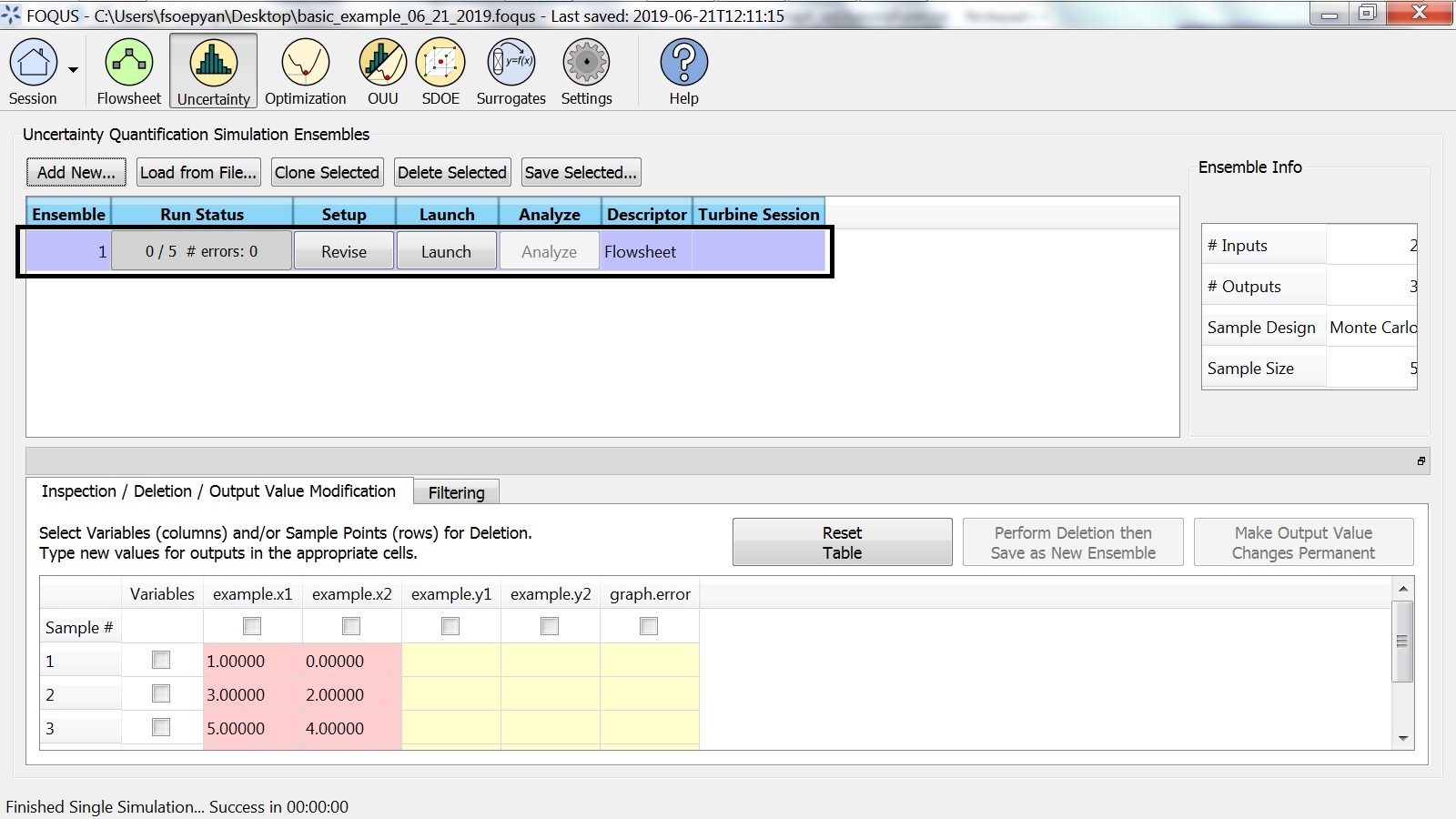The width and height of the screenshot is (1456, 819).
Task: Check the example.x1 column selection checkbox
Action: click(x=252, y=626)
